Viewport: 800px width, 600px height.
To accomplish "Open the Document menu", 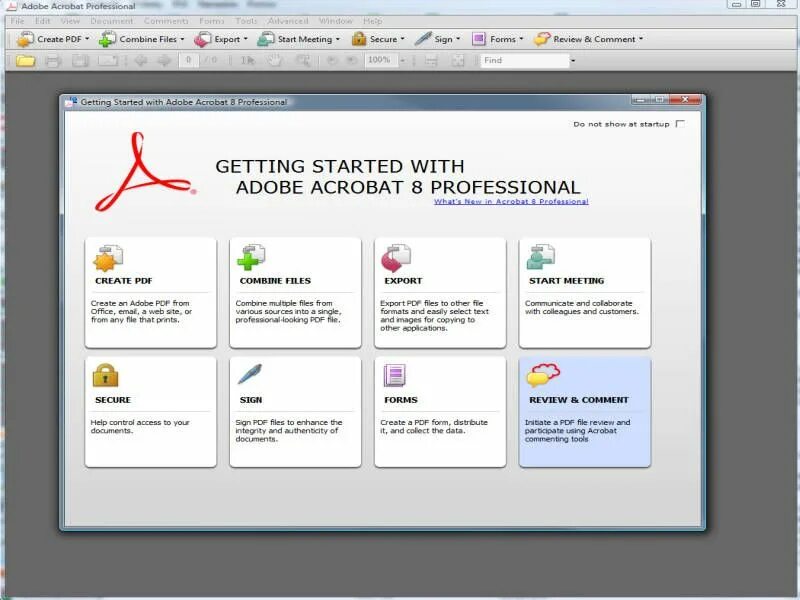I will point(112,21).
